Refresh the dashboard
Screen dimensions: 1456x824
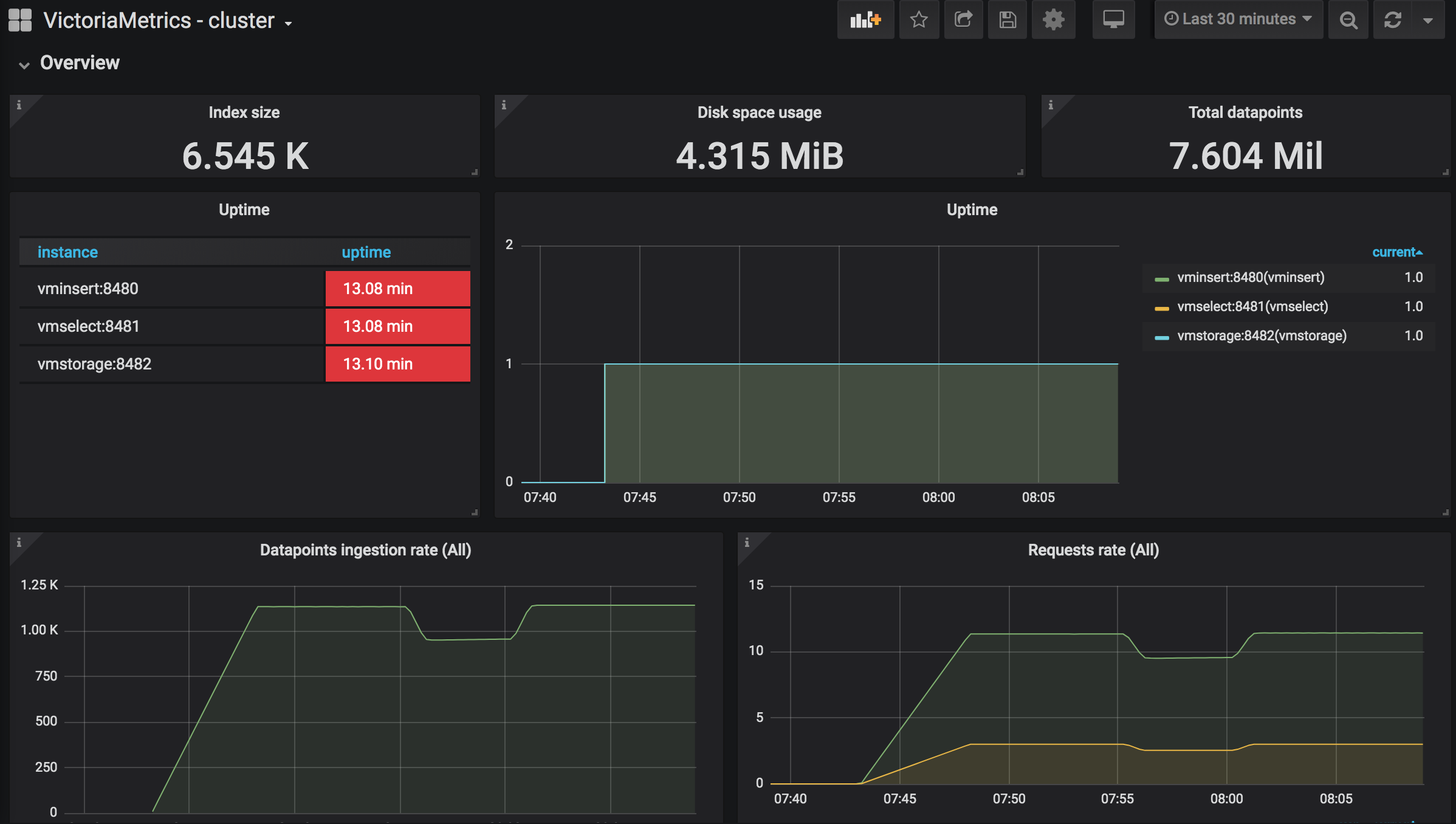(1393, 19)
